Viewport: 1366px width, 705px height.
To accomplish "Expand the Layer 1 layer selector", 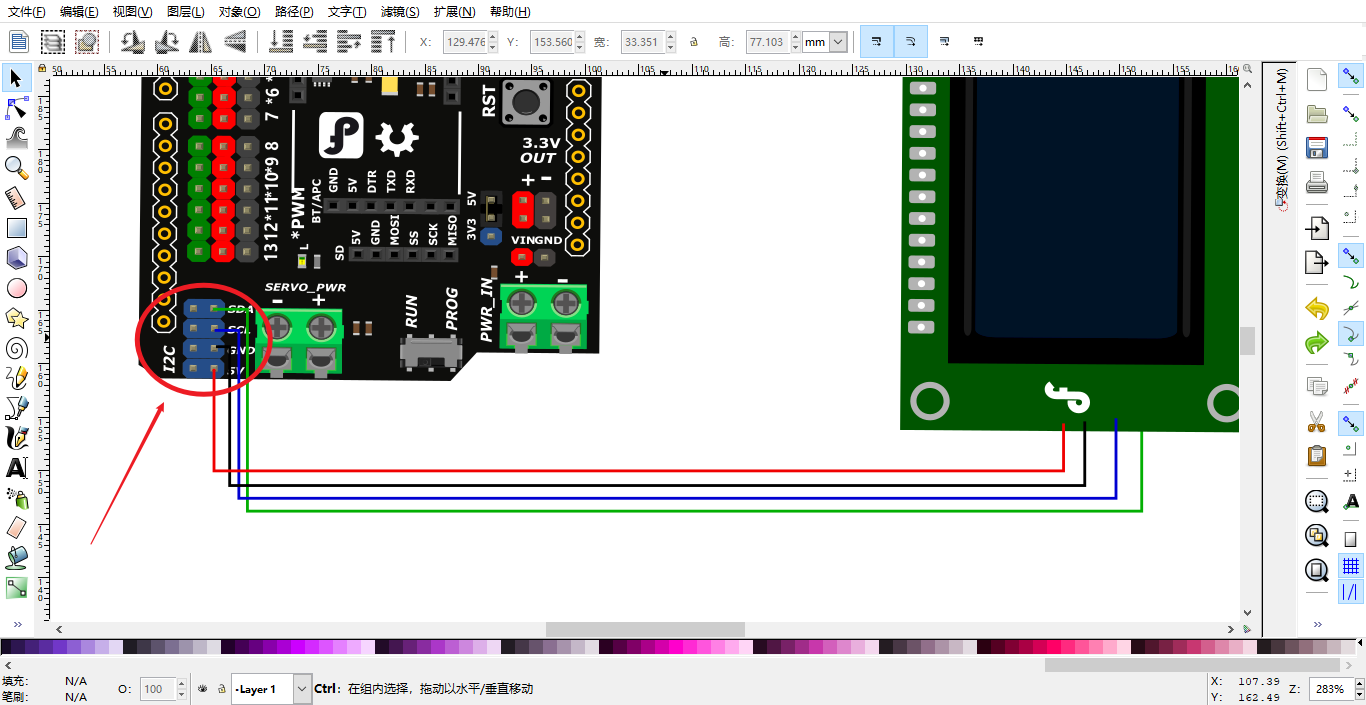I will point(302,689).
